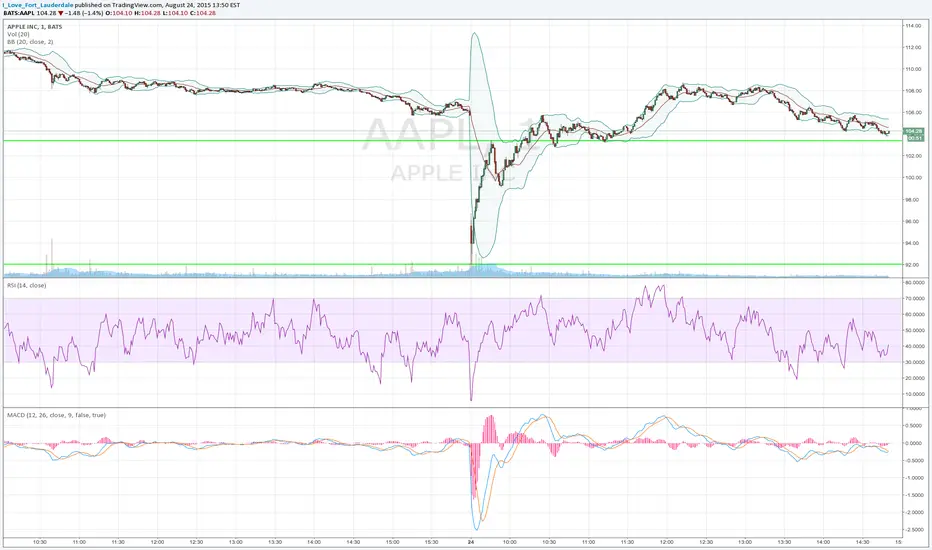This screenshot has width=932, height=550.
Task: Click the close value C:104.28
Action: [203, 12]
